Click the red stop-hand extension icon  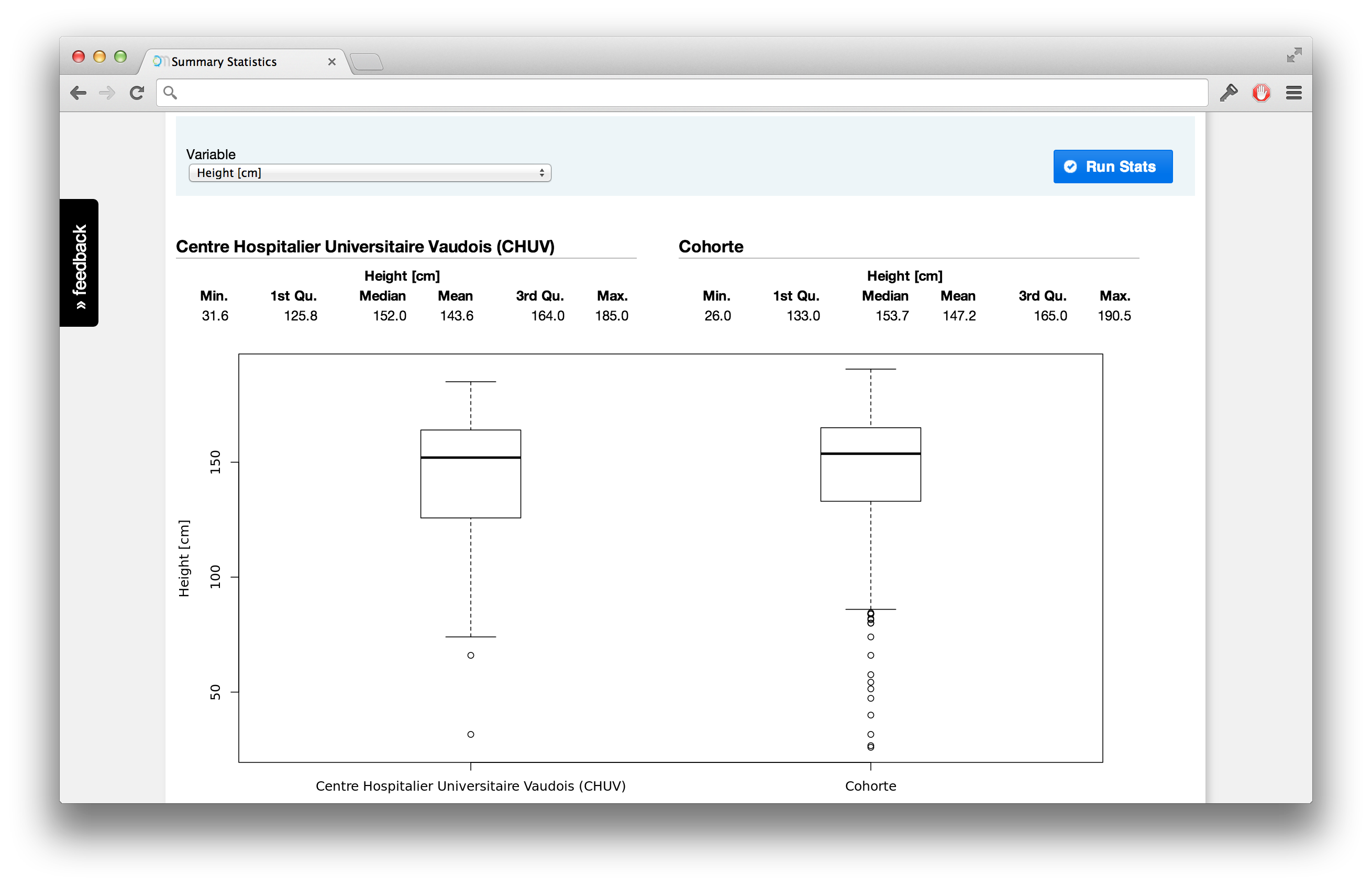(1261, 93)
